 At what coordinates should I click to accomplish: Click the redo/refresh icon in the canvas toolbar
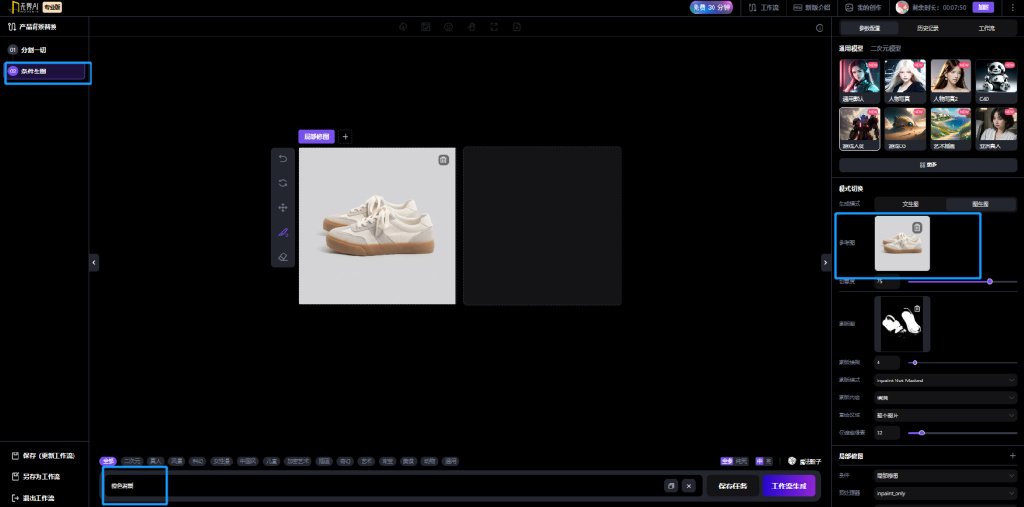(283, 184)
